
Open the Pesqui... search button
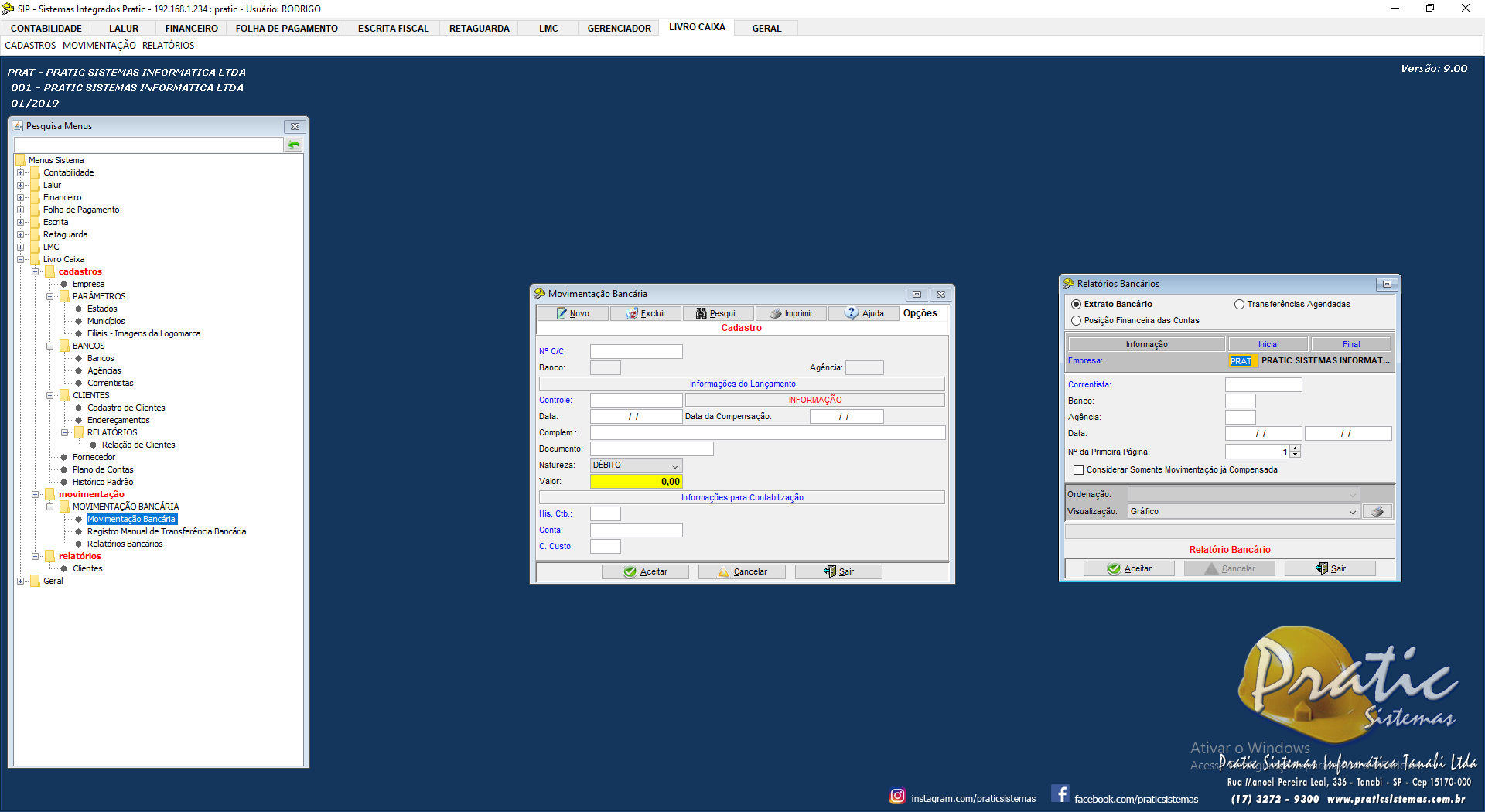[719, 313]
